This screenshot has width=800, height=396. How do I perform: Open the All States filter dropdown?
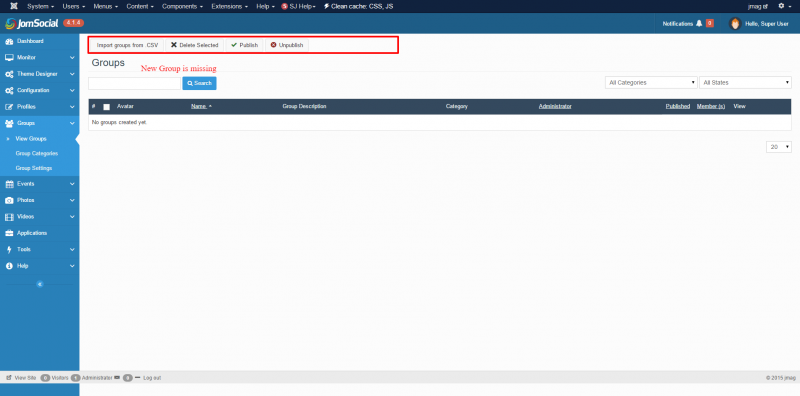pos(745,82)
